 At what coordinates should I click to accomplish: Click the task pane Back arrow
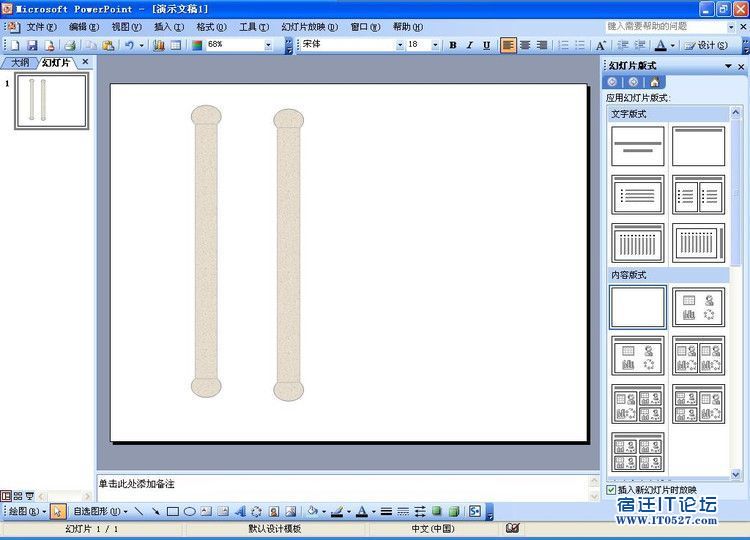(612, 82)
